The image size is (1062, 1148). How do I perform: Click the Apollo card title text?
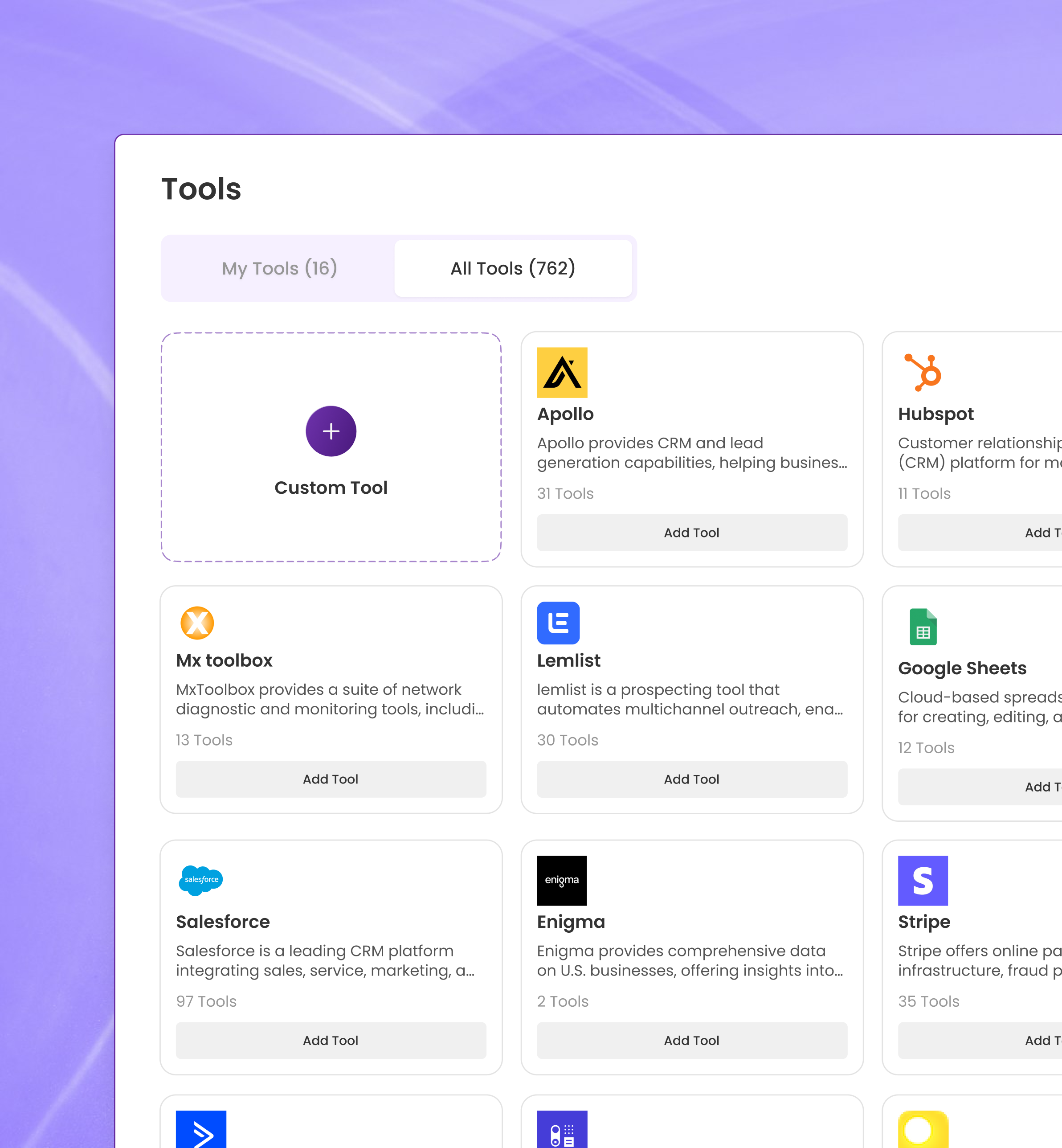[x=565, y=414]
